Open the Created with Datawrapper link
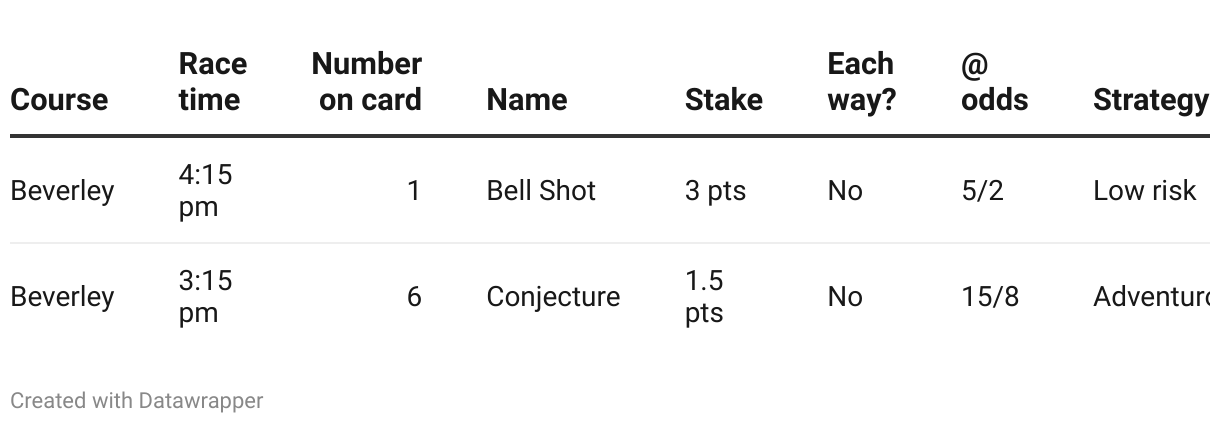This screenshot has height=424, width=1220. click(x=136, y=400)
